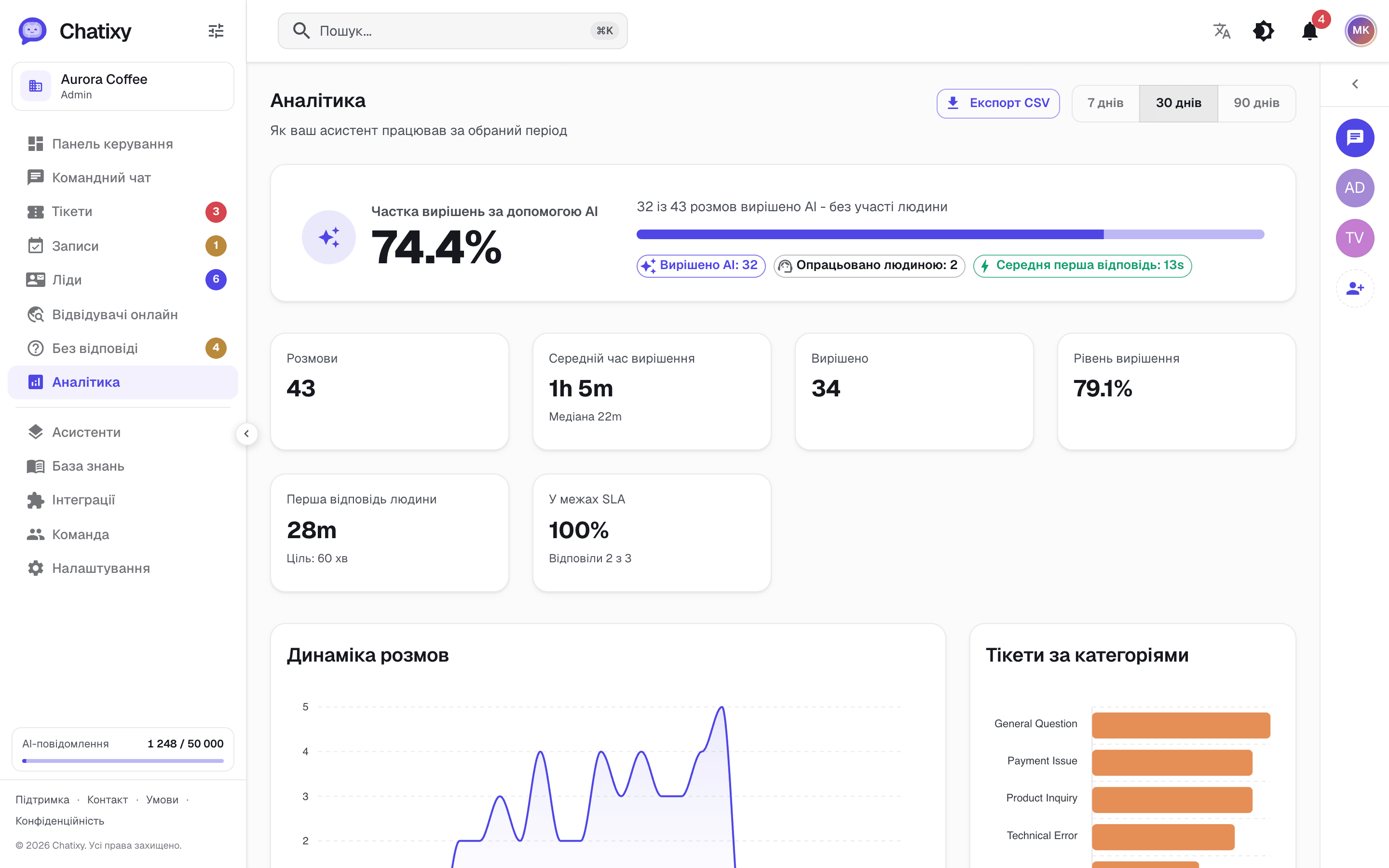Screen dimensions: 1389x868
Task: Click the AI resolution progress bar
Action: [951, 234]
